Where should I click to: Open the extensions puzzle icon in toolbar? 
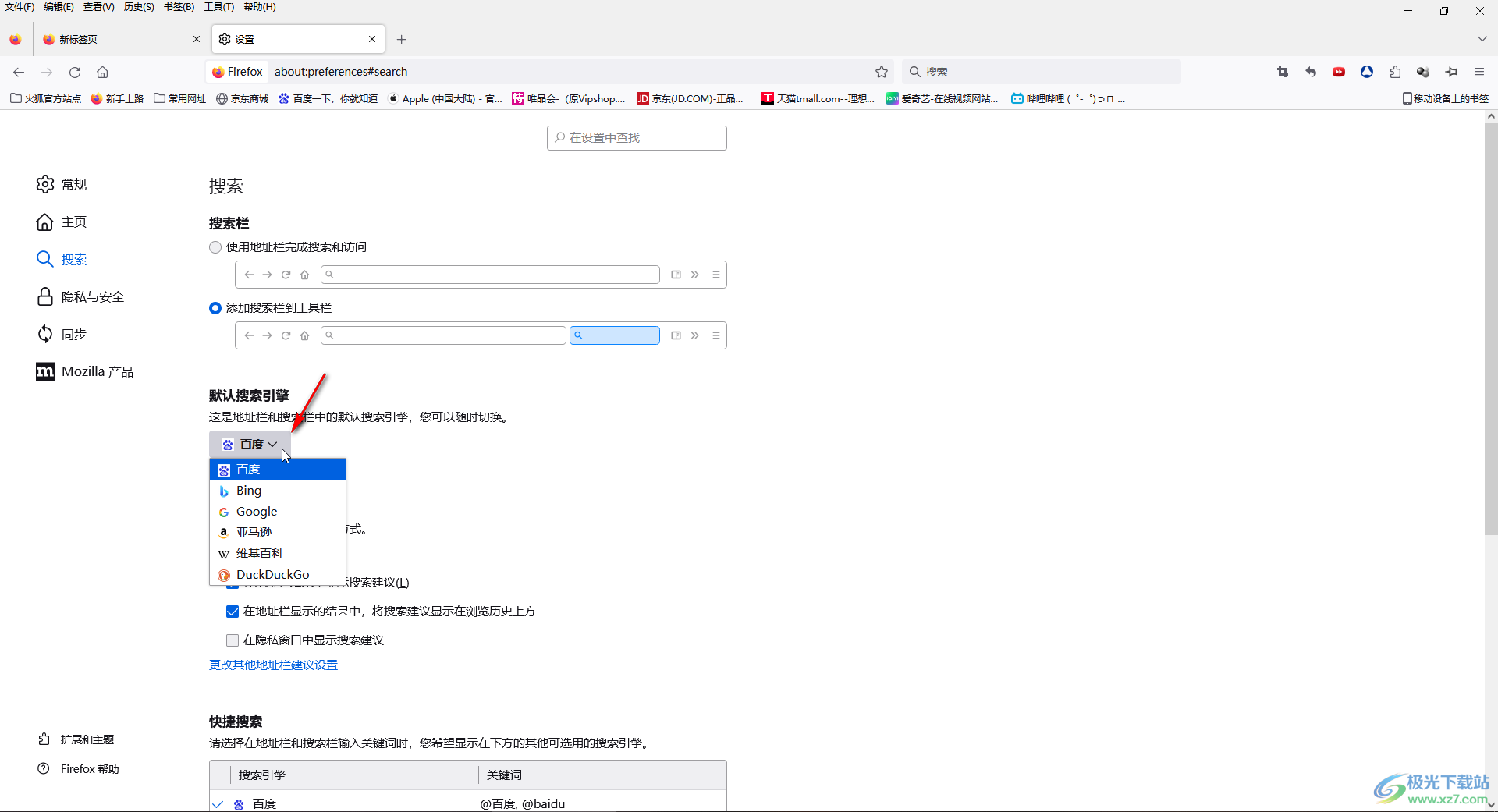pyautogui.click(x=1395, y=72)
